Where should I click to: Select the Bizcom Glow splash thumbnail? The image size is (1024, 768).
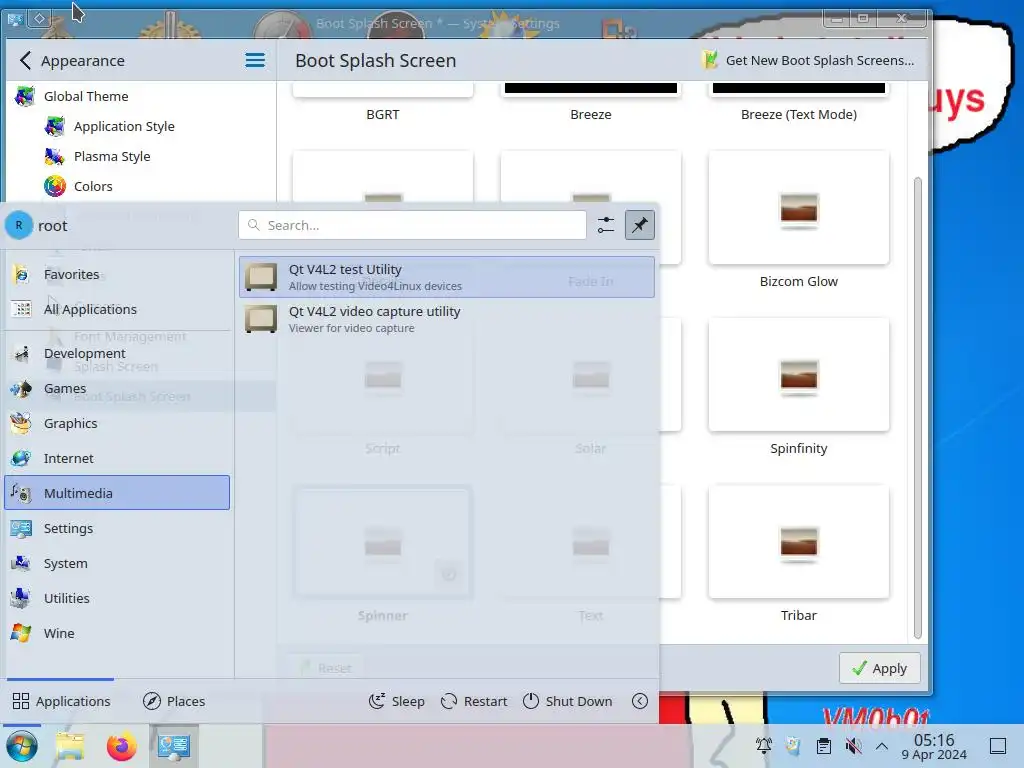coord(799,208)
